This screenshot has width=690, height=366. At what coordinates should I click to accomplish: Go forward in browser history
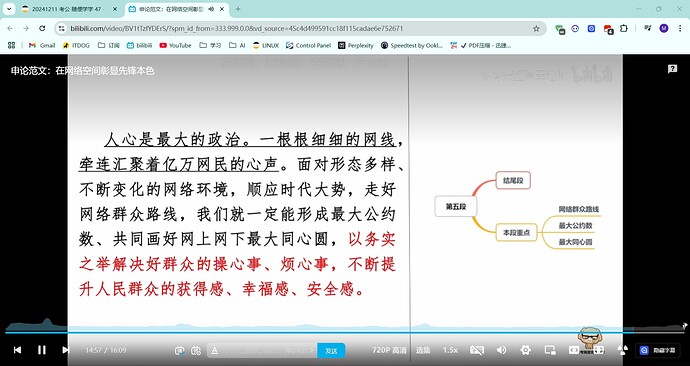[26, 29]
